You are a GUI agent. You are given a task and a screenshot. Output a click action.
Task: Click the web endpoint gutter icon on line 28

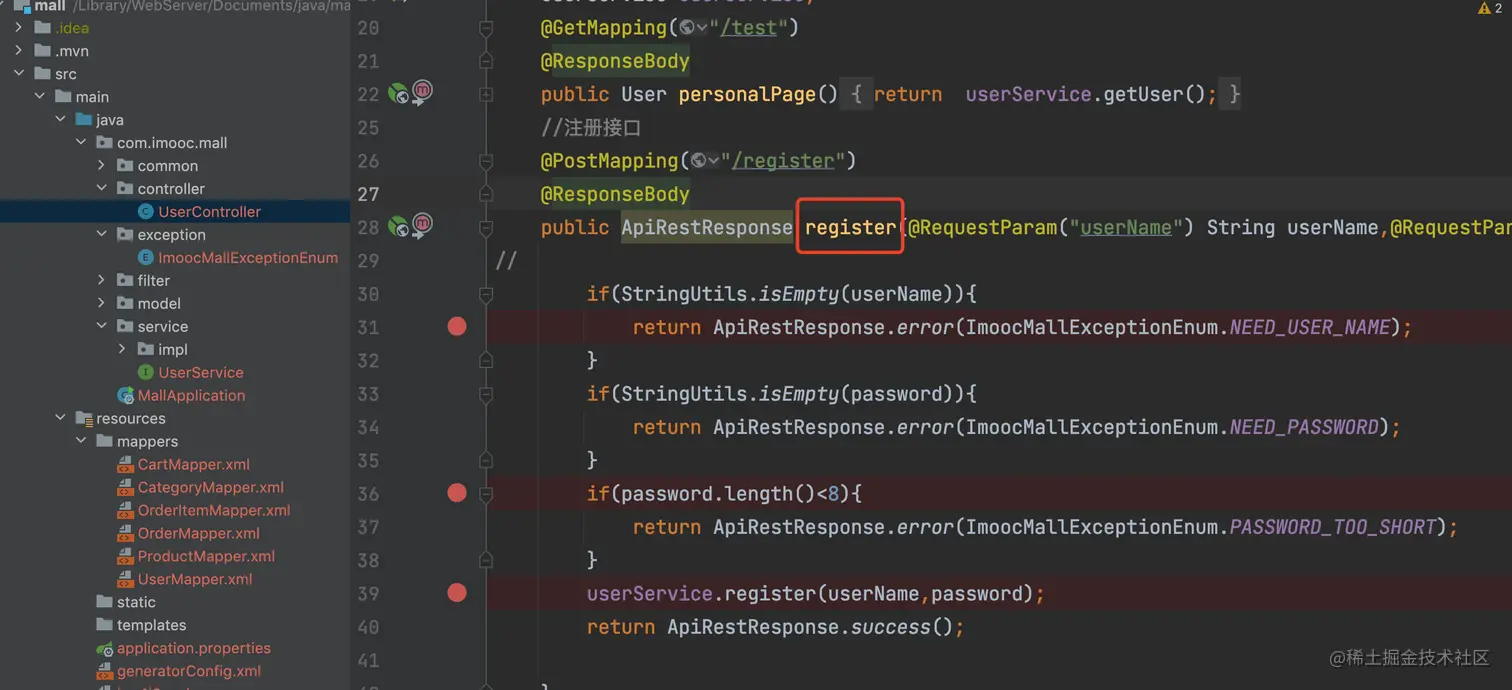pyautogui.click(x=398, y=227)
